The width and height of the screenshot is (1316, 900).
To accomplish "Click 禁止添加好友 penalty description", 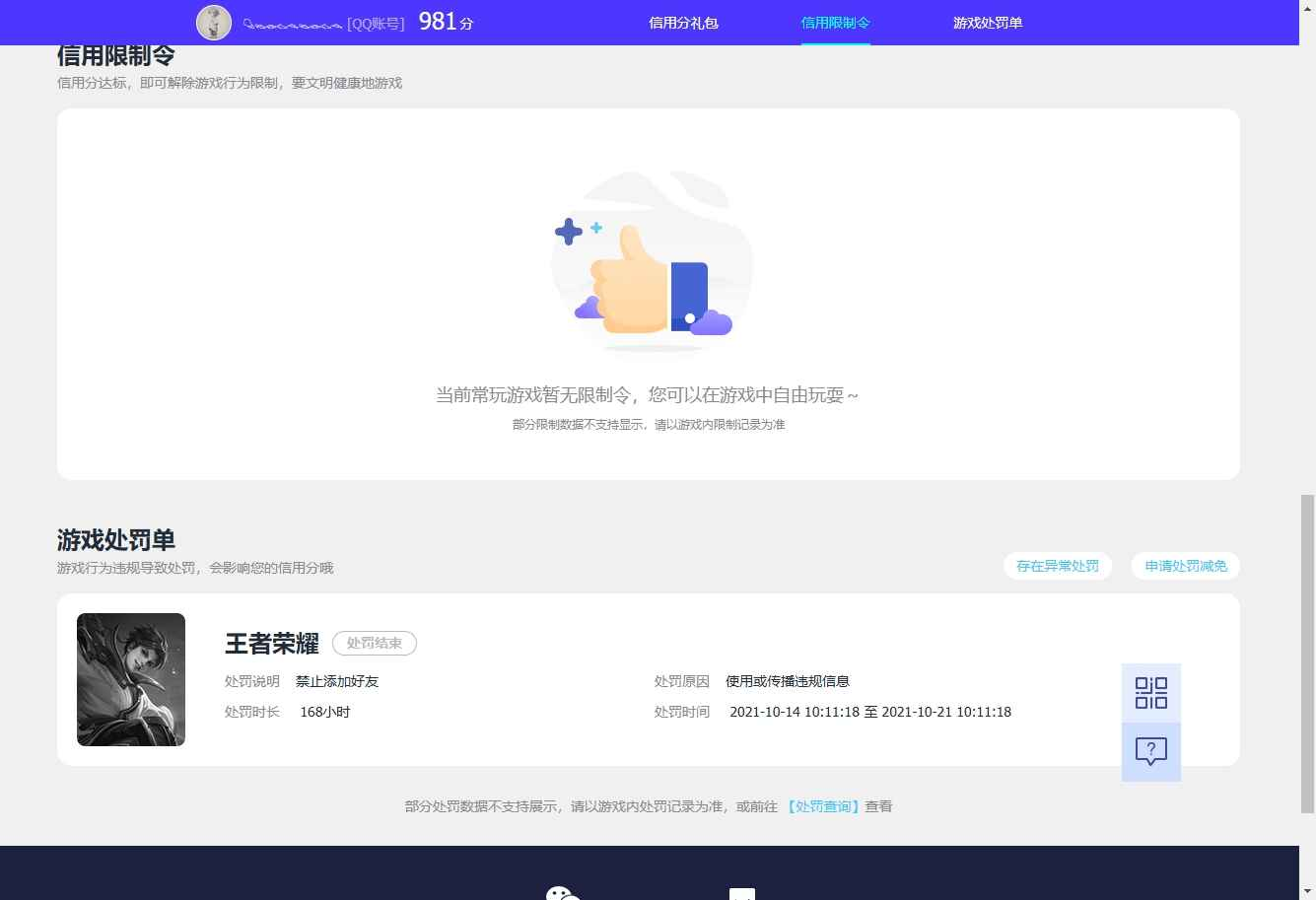I will 337,681.
